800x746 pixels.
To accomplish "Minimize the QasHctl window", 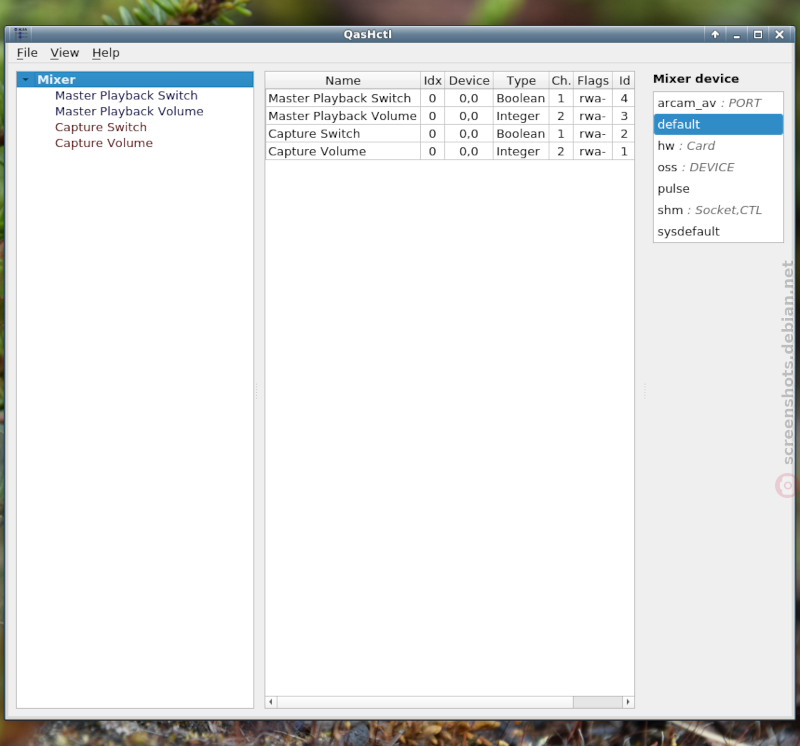I will tap(737, 35).
